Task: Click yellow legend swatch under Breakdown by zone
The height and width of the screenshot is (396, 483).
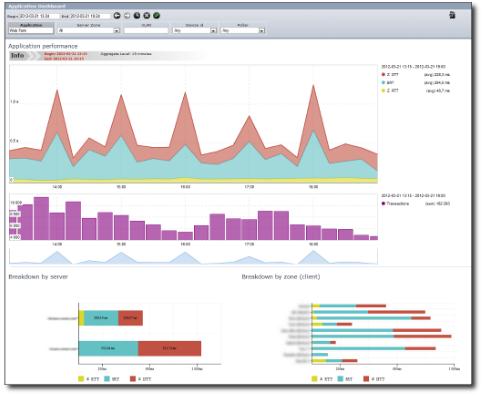Action: [x=314, y=379]
